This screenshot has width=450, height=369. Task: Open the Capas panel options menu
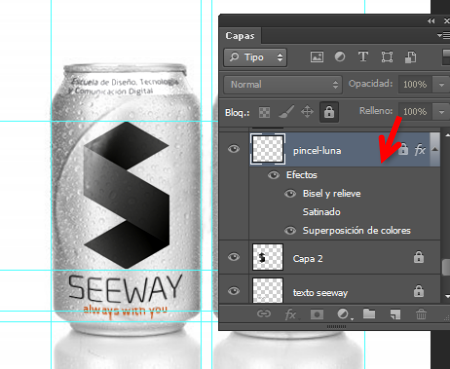[443, 35]
